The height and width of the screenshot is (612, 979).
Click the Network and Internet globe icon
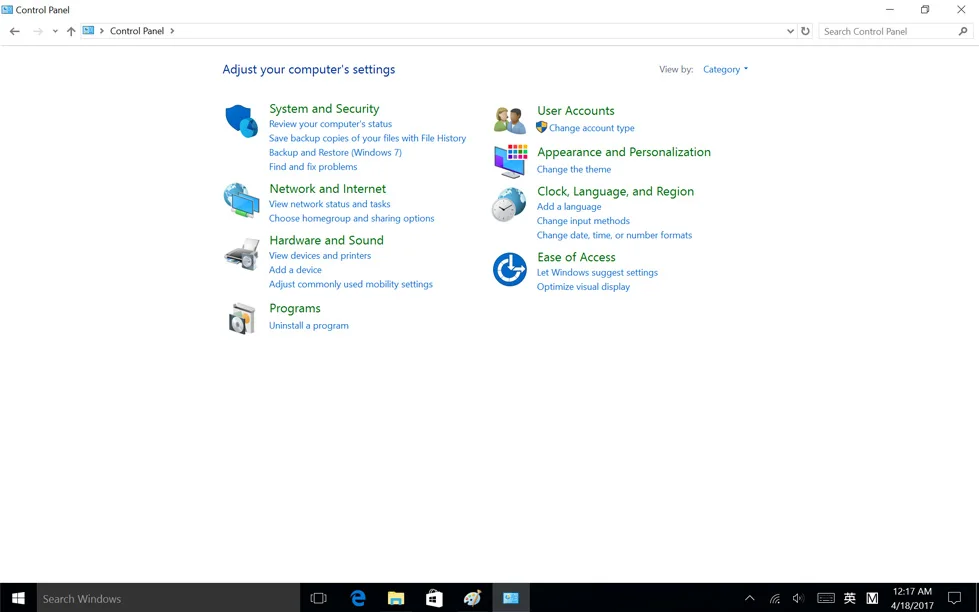click(242, 200)
